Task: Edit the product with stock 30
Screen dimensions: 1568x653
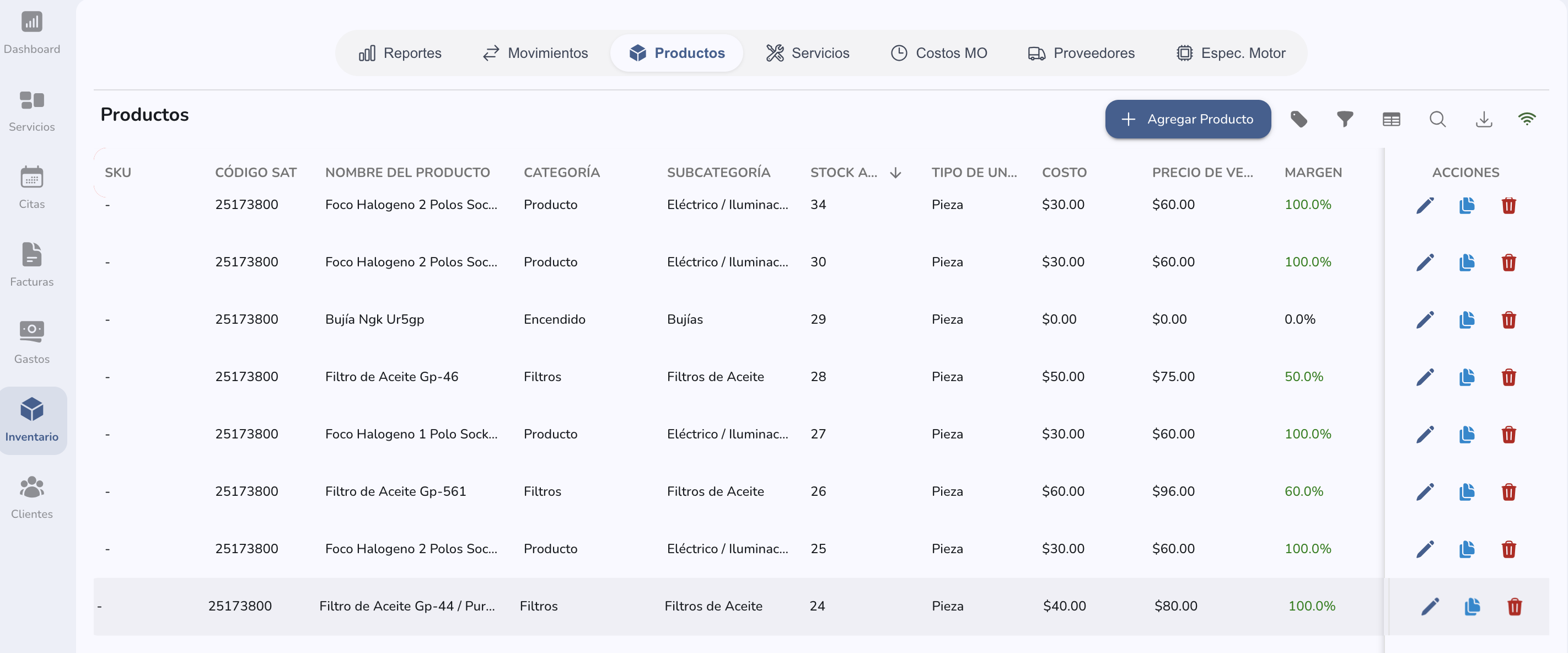Action: point(1424,263)
